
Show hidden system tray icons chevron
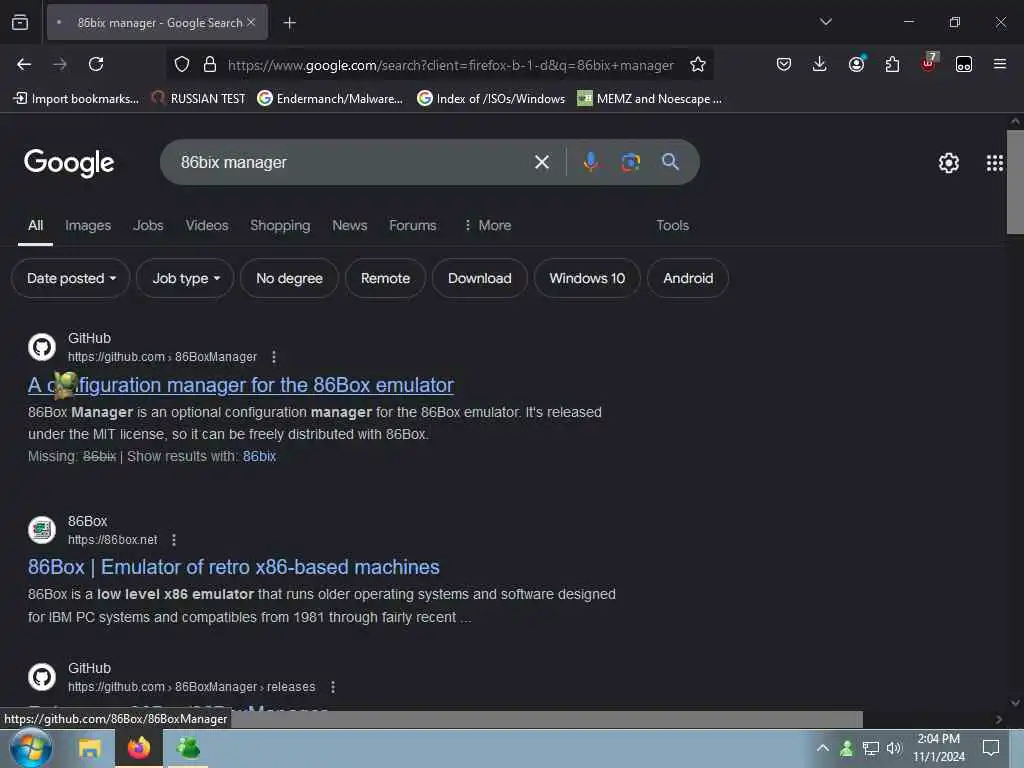[x=822, y=748]
